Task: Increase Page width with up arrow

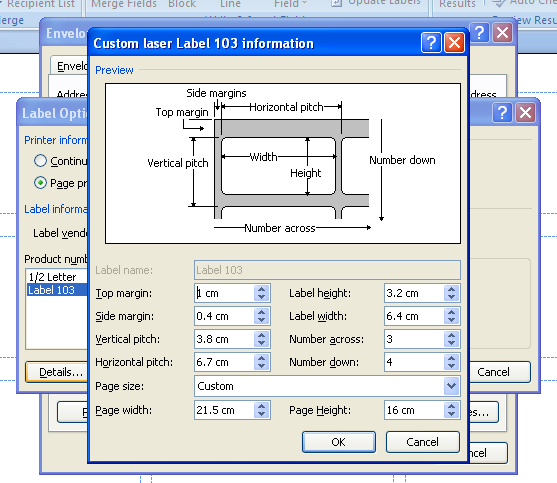Action: [261, 406]
